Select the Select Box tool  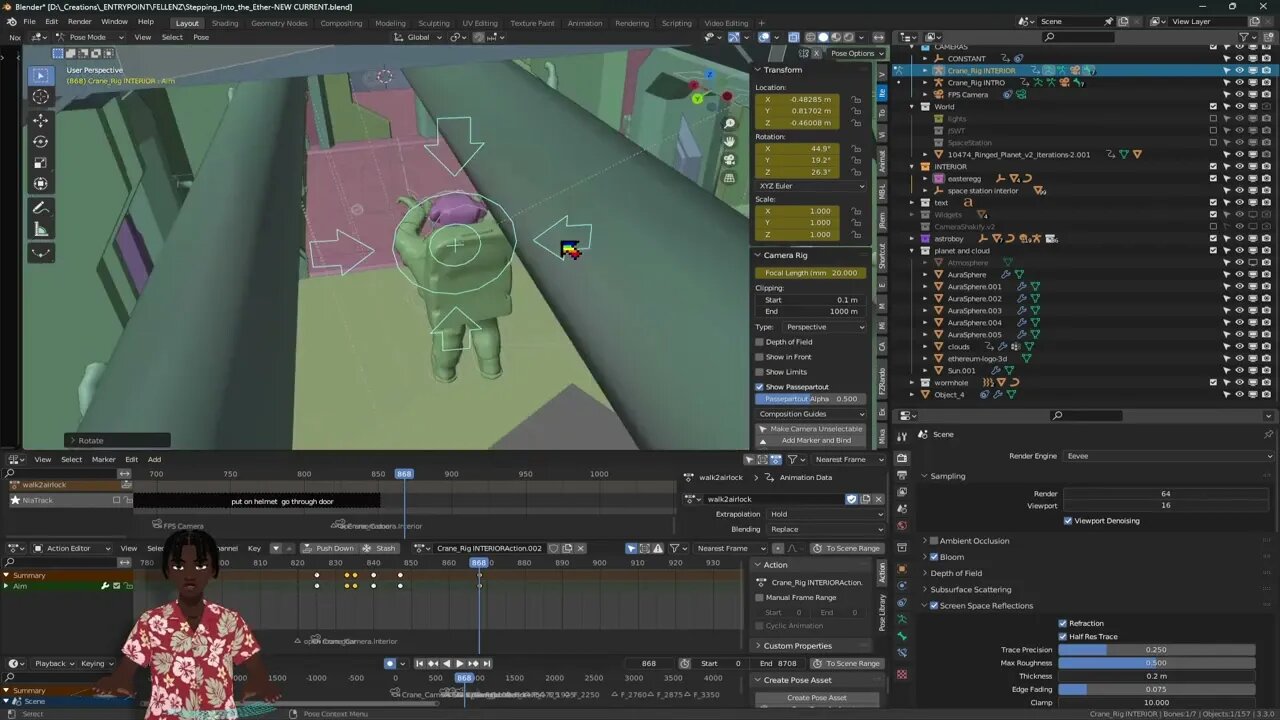click(41, 75)
